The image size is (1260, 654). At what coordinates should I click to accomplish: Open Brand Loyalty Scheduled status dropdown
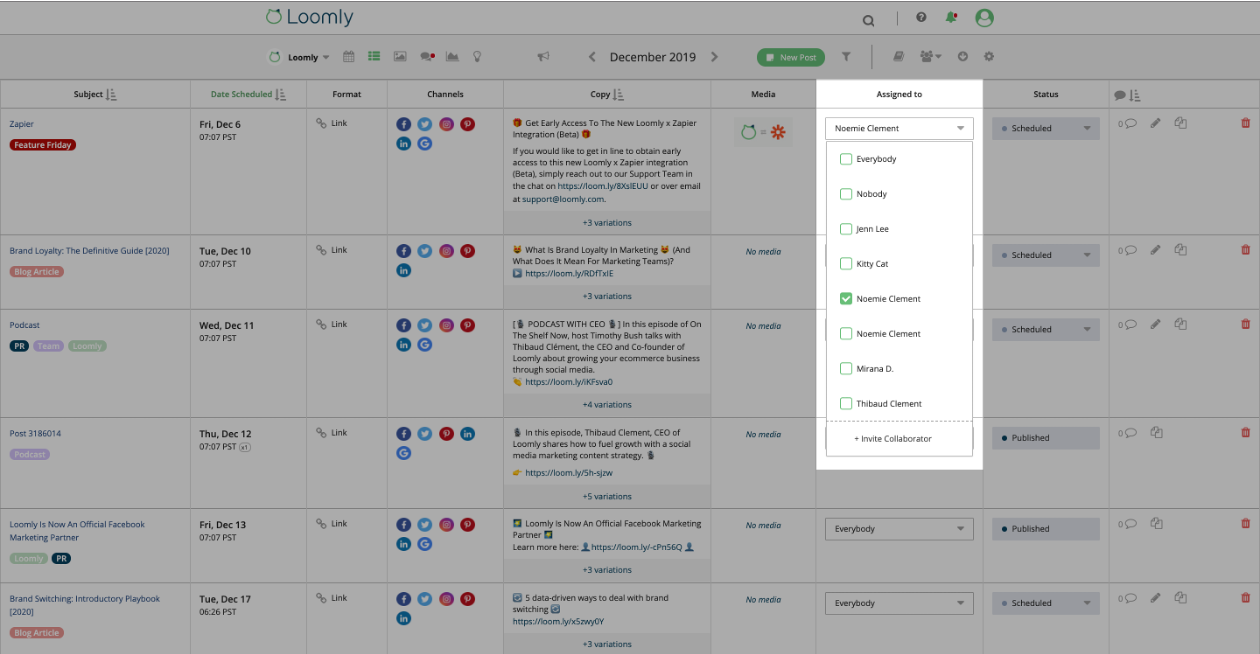tap(1046, 255)
